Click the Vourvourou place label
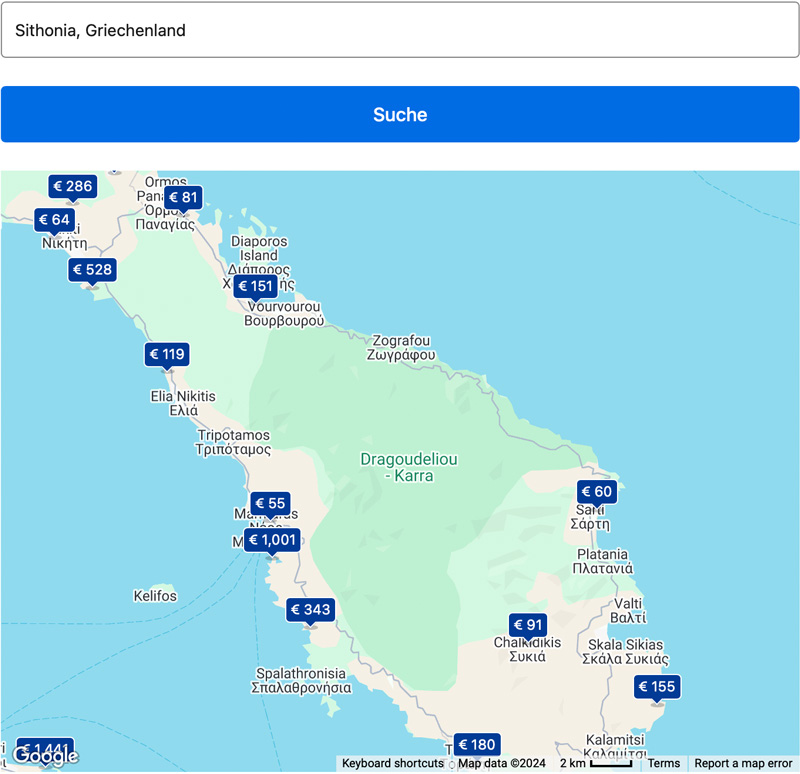 click(x=284, y=314)
